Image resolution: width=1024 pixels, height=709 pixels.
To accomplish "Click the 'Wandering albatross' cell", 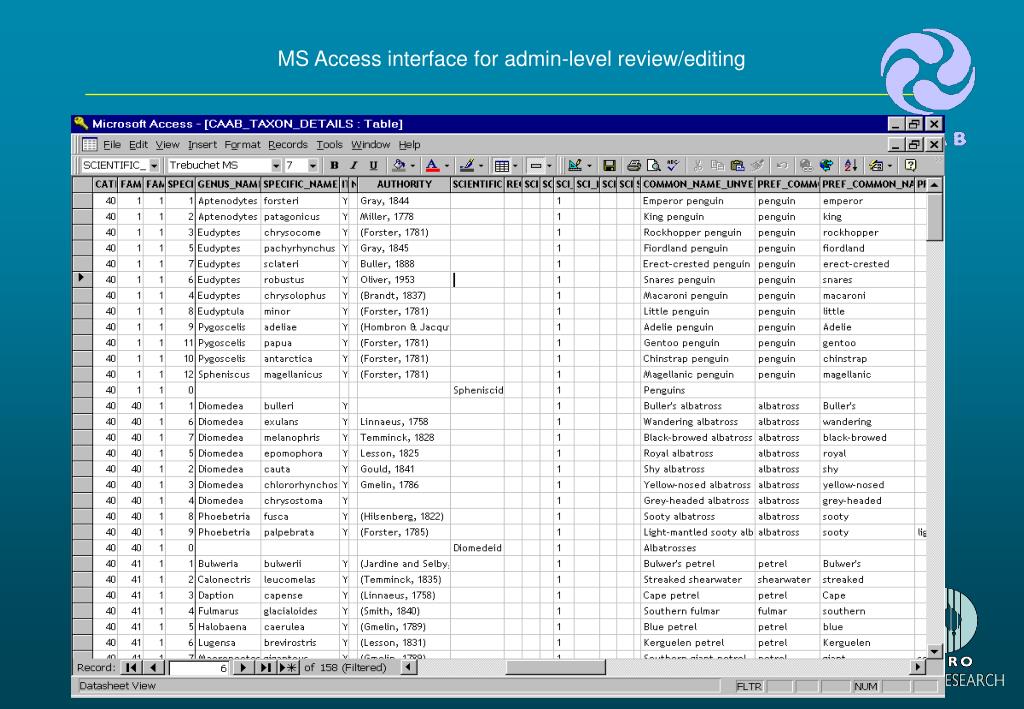I will pyautogui.click(x=697, y=422).
